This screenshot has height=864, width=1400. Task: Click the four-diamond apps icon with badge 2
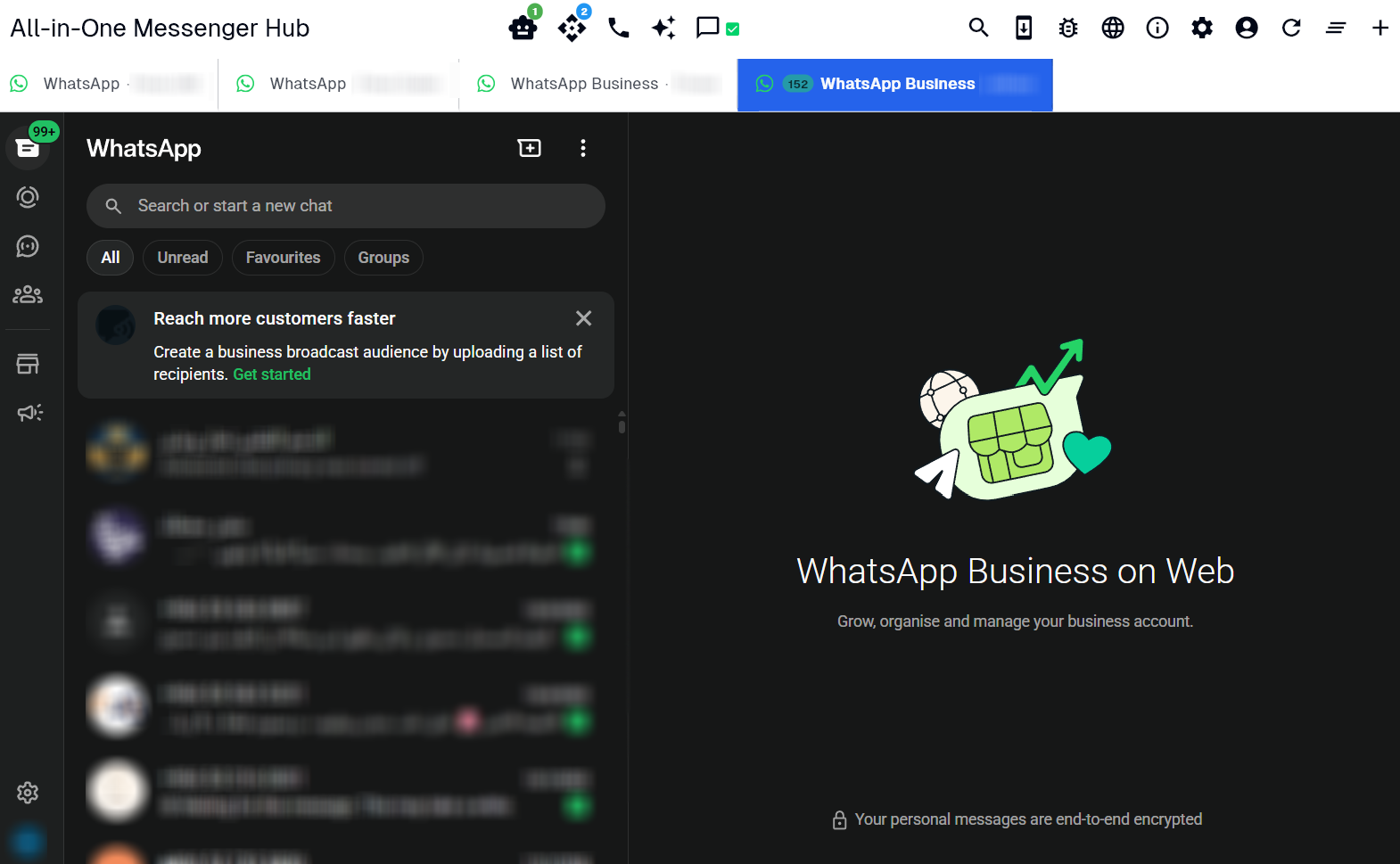pos(572,28)
